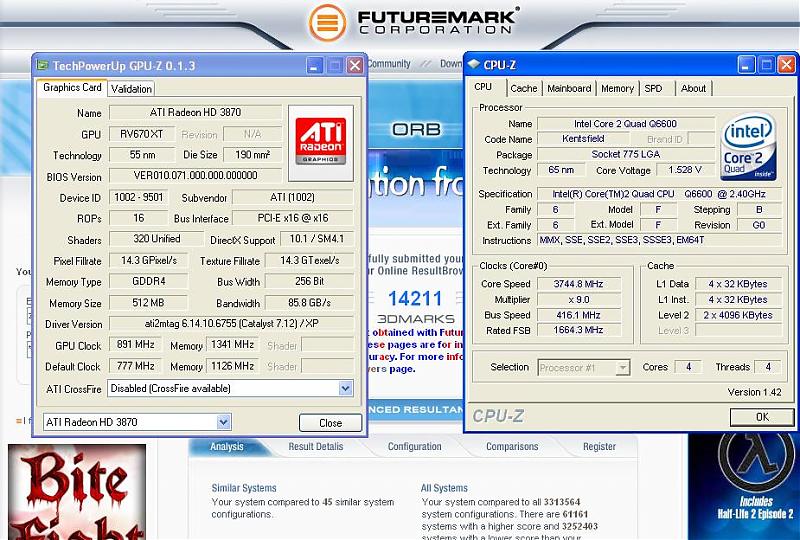Click the Driver Version value field

[231, 324]
